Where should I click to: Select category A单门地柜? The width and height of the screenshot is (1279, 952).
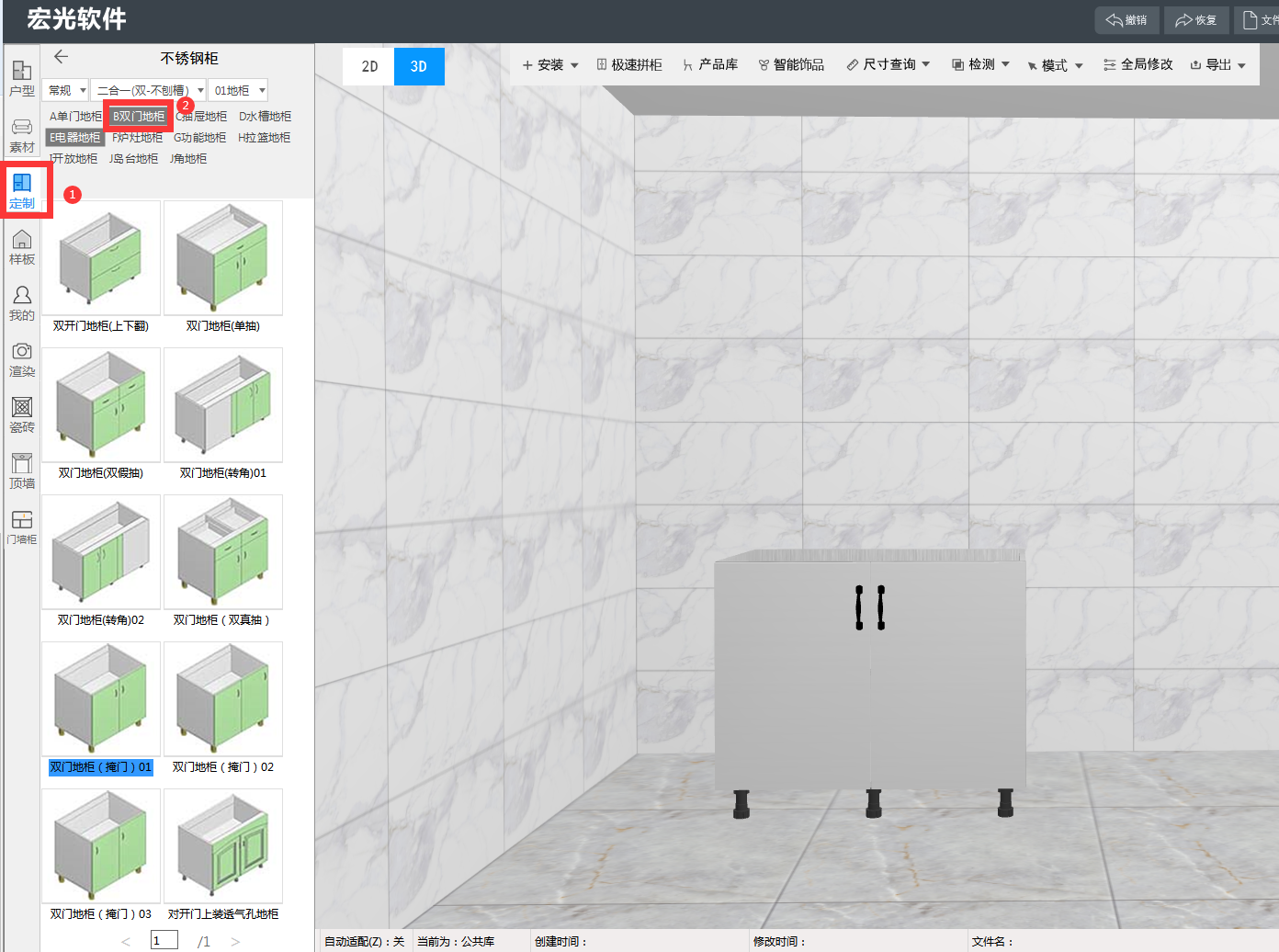pos(75,117)
